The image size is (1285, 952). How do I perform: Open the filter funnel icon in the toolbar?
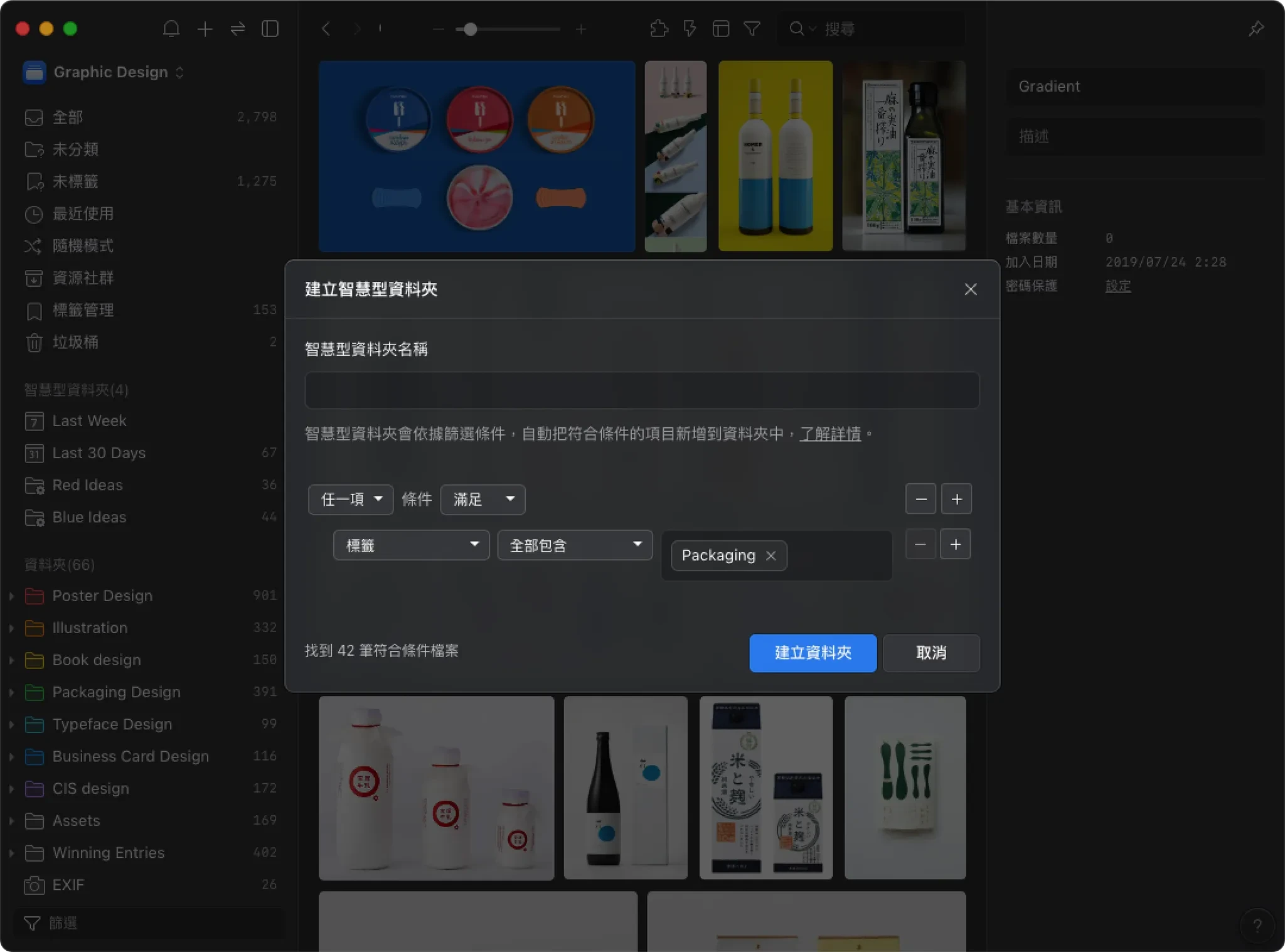click(752, 29)
